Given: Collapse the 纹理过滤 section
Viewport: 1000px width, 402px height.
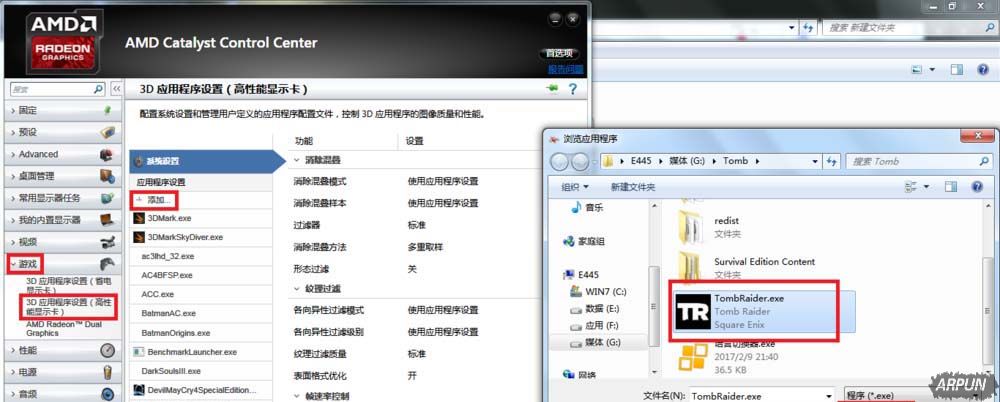Looking at the screenshot, I should coord(297,288).
